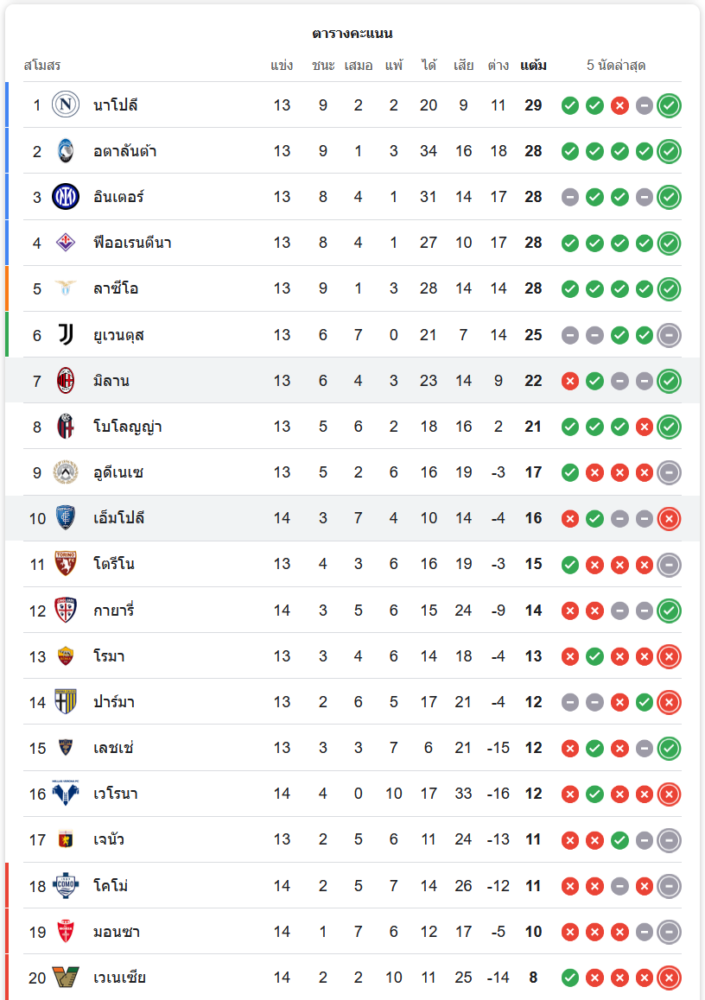The width and height of the screenshot is (705, 1000).
Task: Open the โบโลญญ่า team link
Action: 128,427
